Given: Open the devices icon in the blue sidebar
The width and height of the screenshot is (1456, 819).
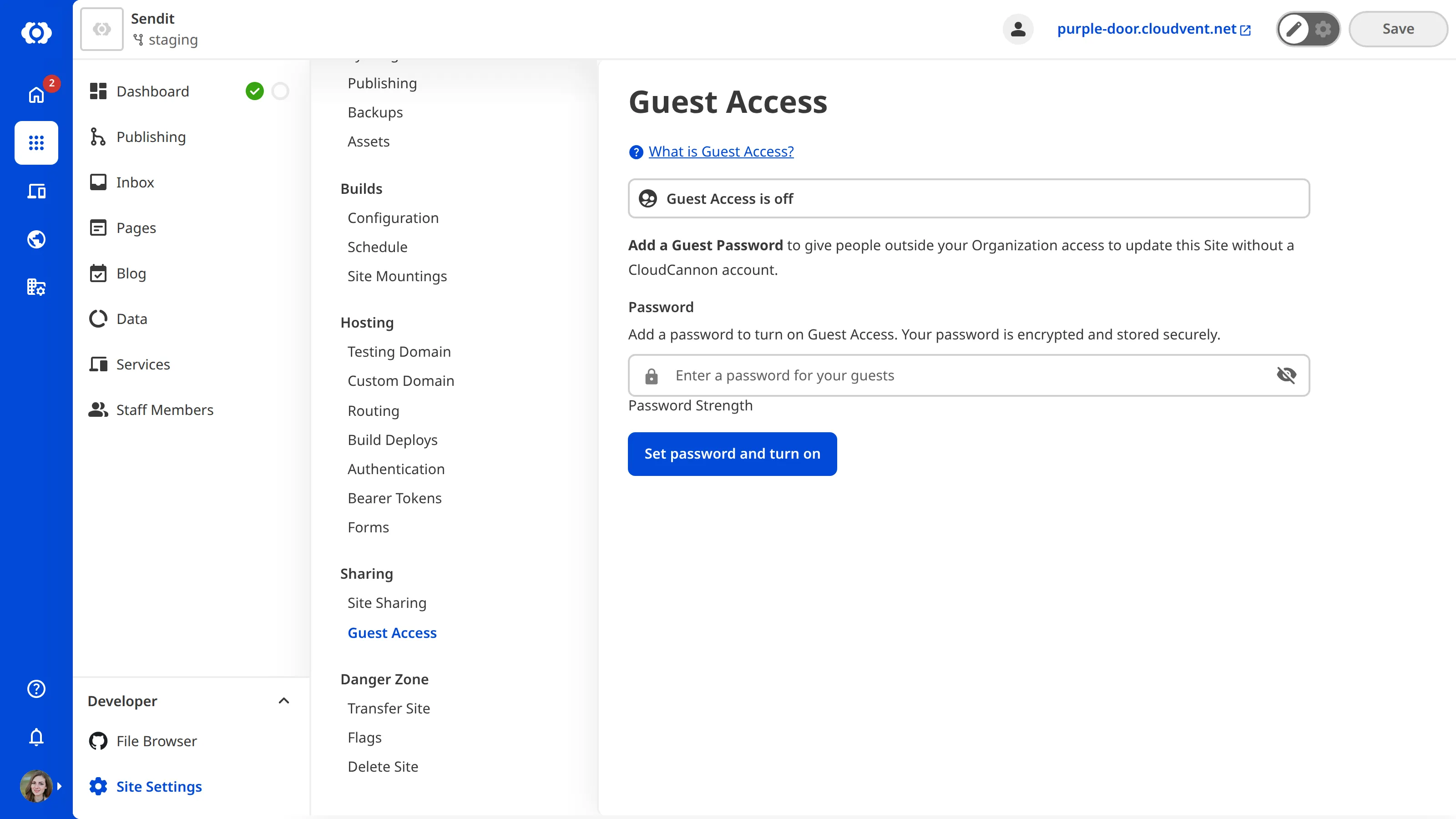Looking at the screenshot, I should tap(36, 191).
